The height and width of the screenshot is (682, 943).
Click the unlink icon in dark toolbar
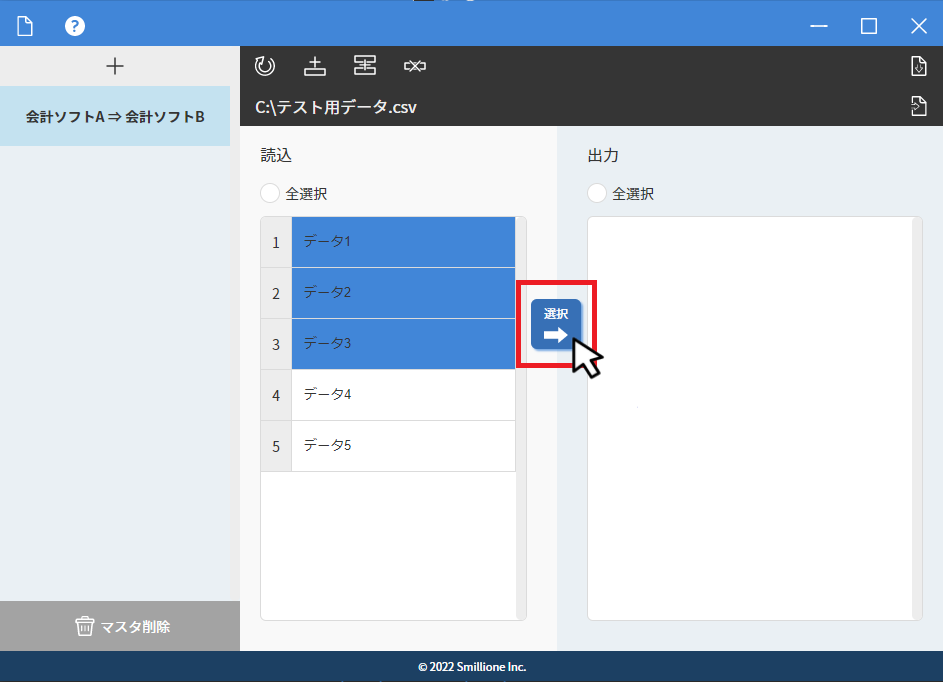[415, 66]
